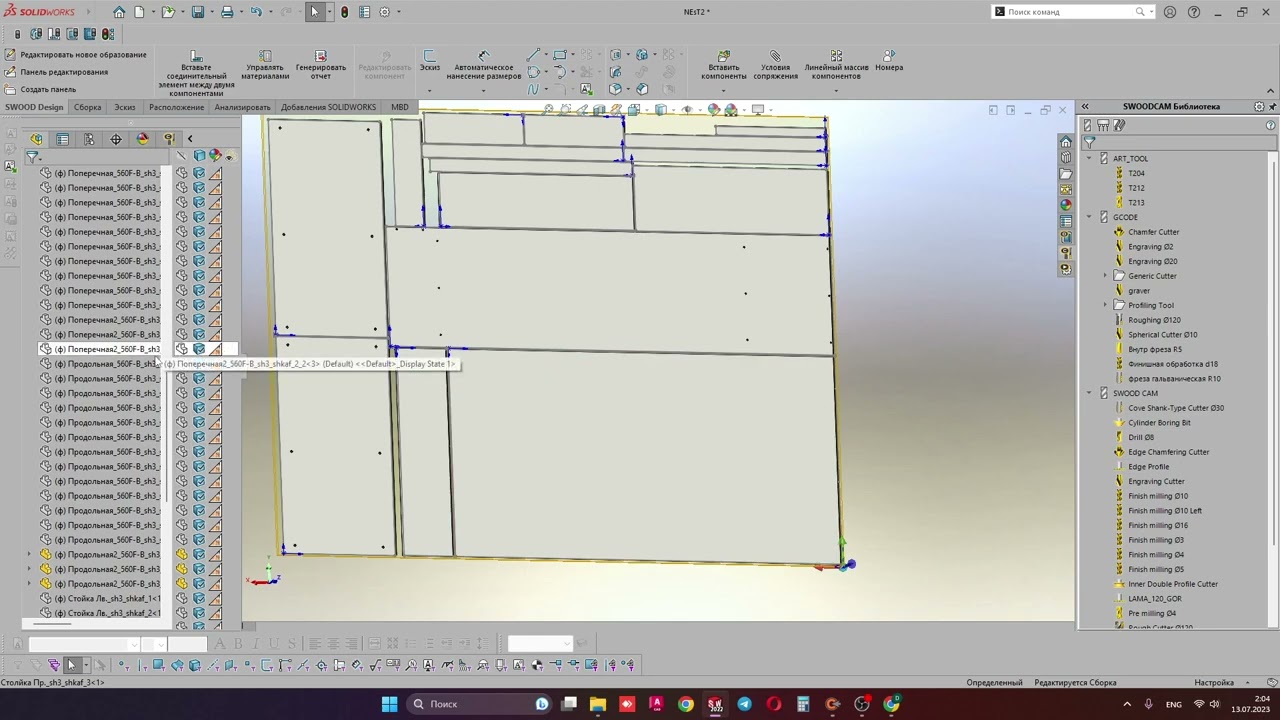Open the Select tool dropdown arrow
This screenshot has height=720, width=1280.
tap(328, 12)
